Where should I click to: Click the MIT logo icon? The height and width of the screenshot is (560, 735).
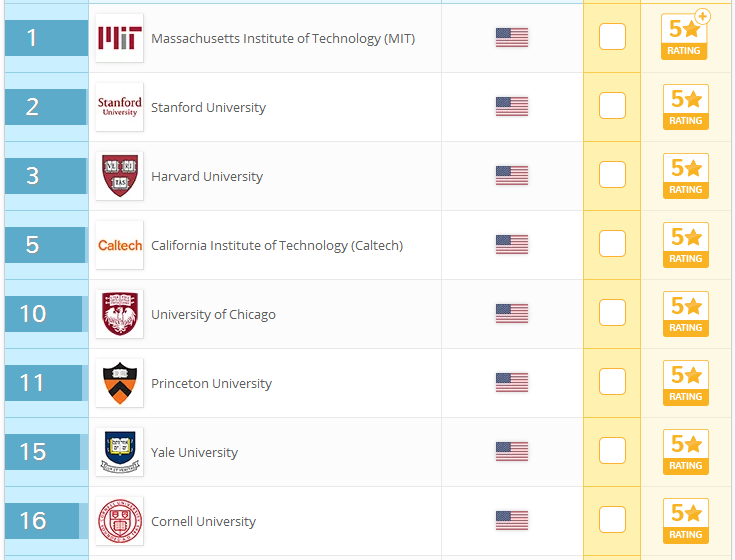pos(120,38)
